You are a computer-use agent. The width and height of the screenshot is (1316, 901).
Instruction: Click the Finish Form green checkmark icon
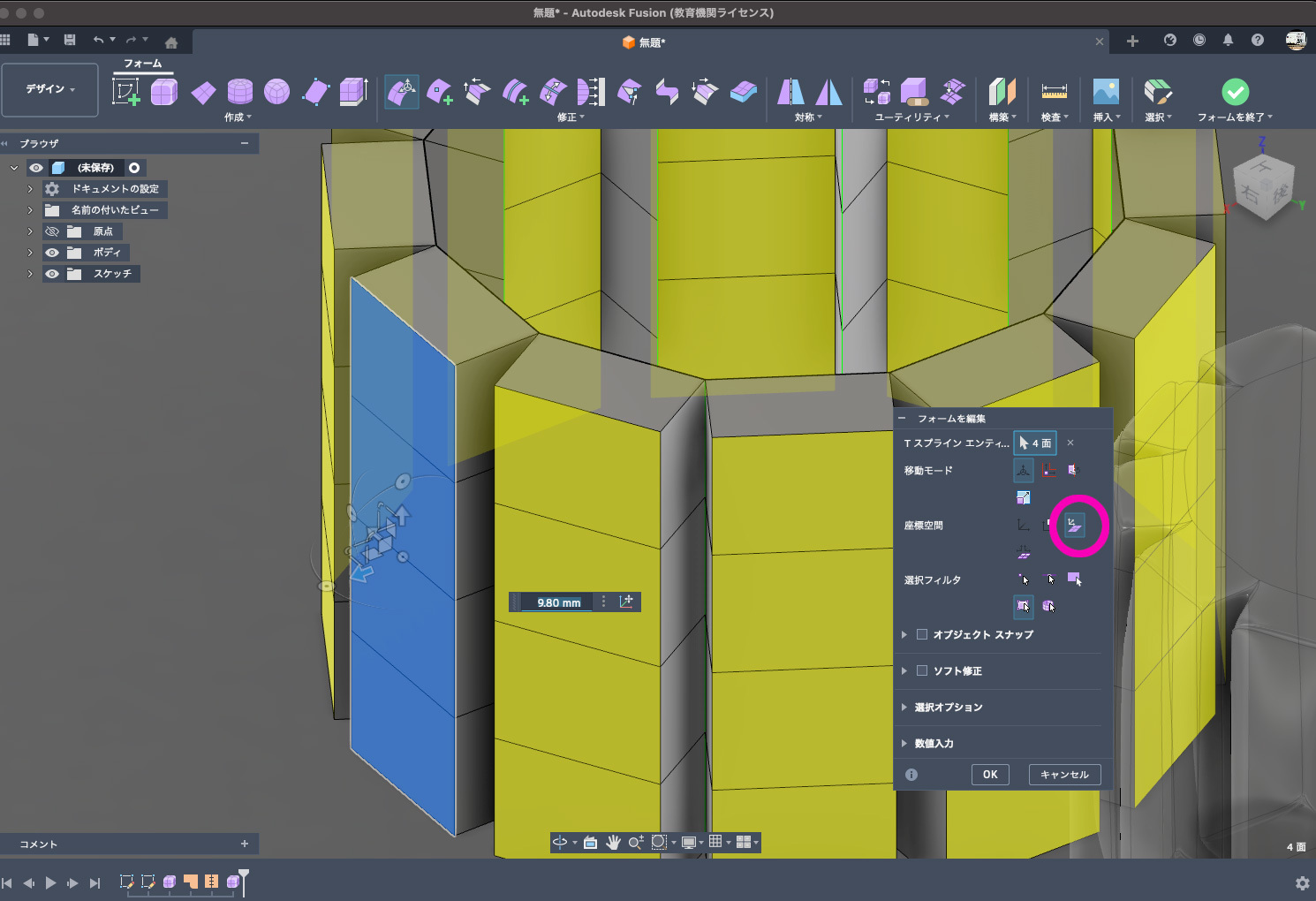coord(1235,92)
